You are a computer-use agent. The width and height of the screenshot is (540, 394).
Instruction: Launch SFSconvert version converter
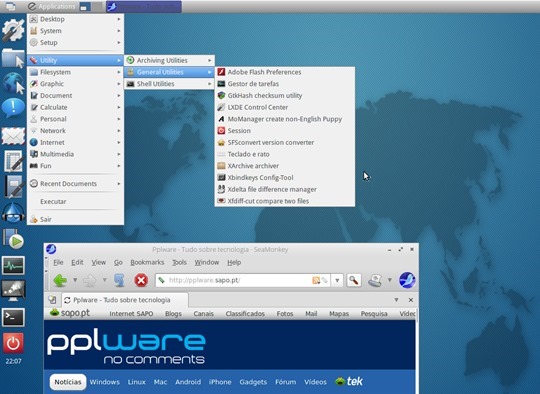tap(284, 142)
